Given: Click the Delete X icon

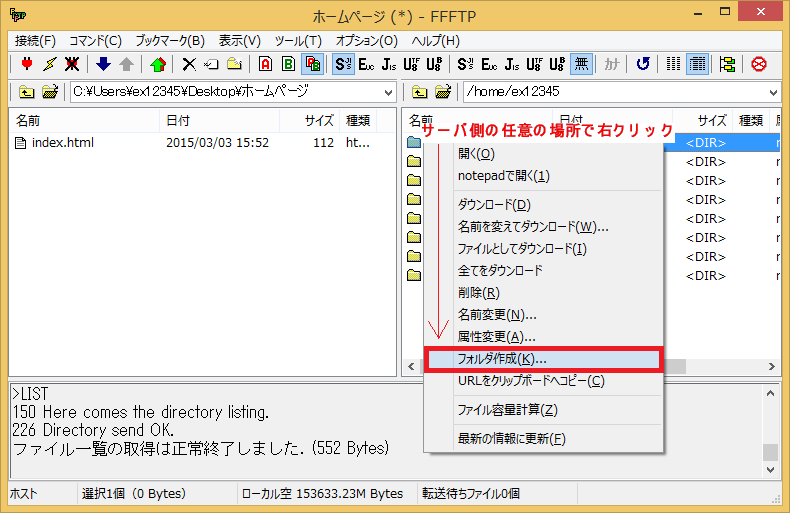Looking at the screenshot, I should pos(189,64).
